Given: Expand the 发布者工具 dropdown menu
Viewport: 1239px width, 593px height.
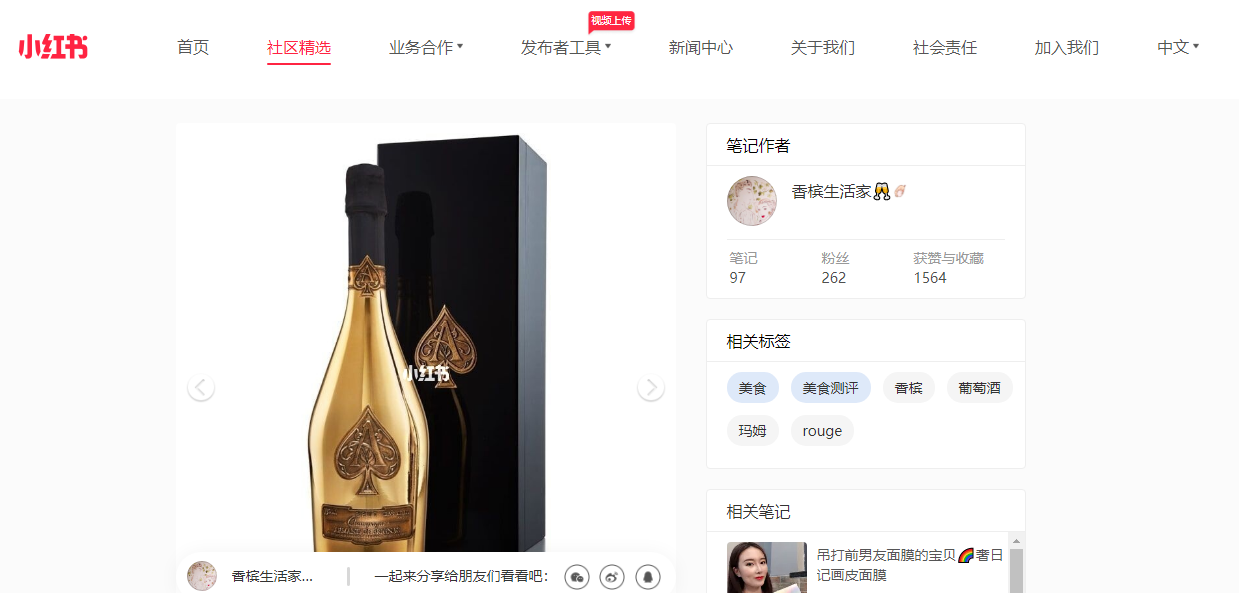Looking at the screenshot, I should [x=566, y=47].
